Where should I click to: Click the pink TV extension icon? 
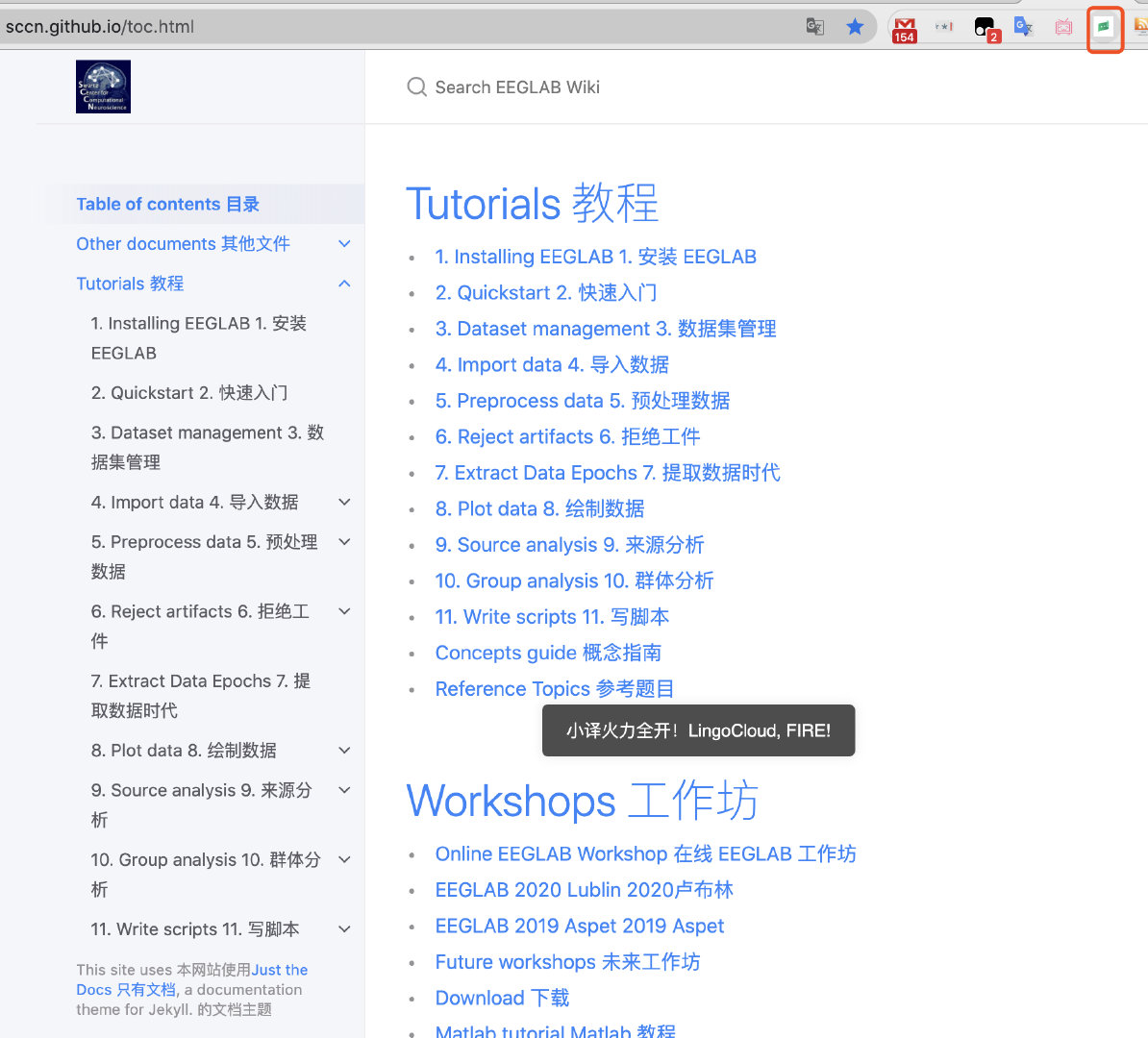[x=1063, y=27]
